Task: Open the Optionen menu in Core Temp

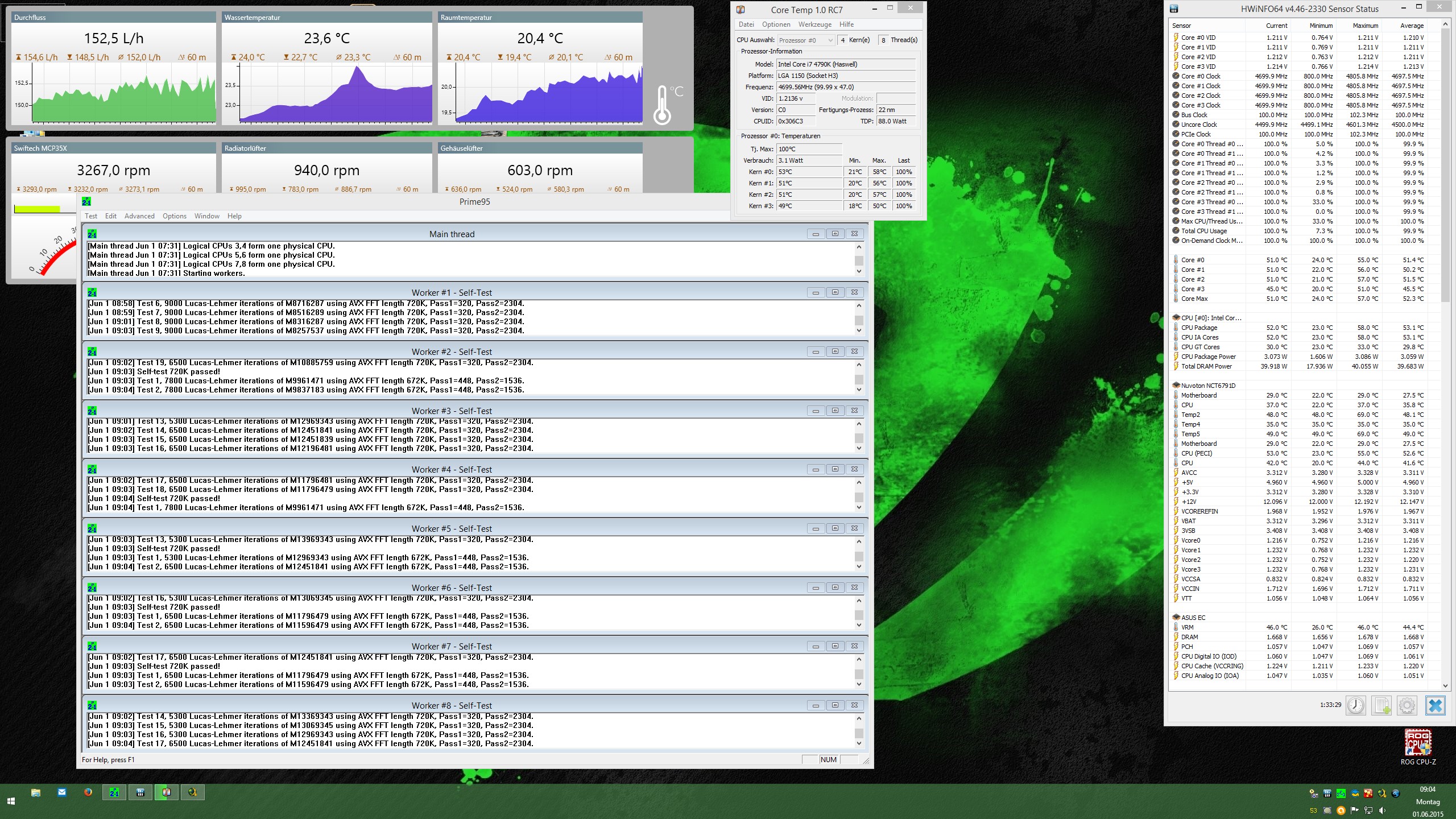Action: (776, 24)
